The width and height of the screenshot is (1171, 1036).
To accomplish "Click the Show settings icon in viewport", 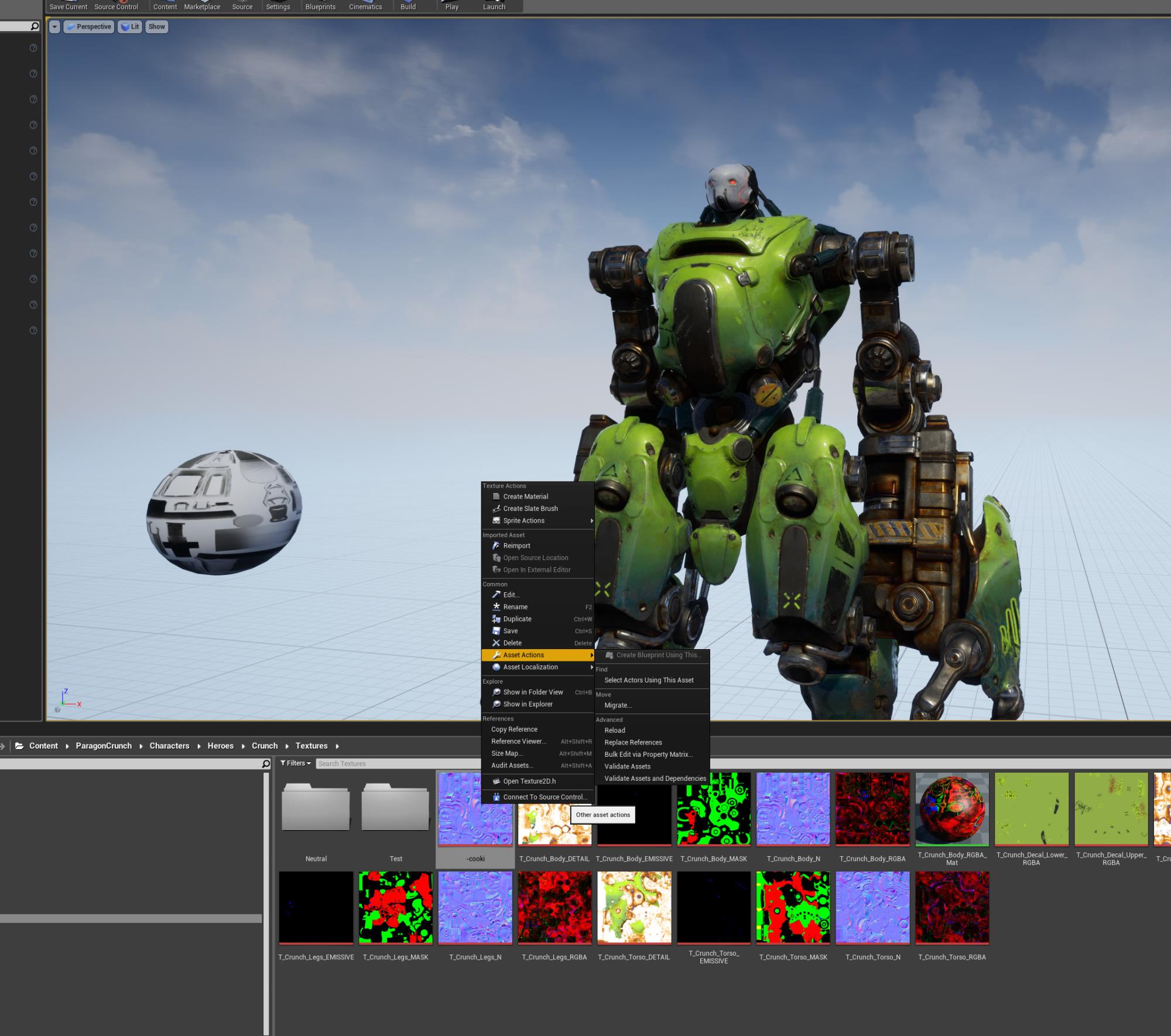I will tap(156, 27).
